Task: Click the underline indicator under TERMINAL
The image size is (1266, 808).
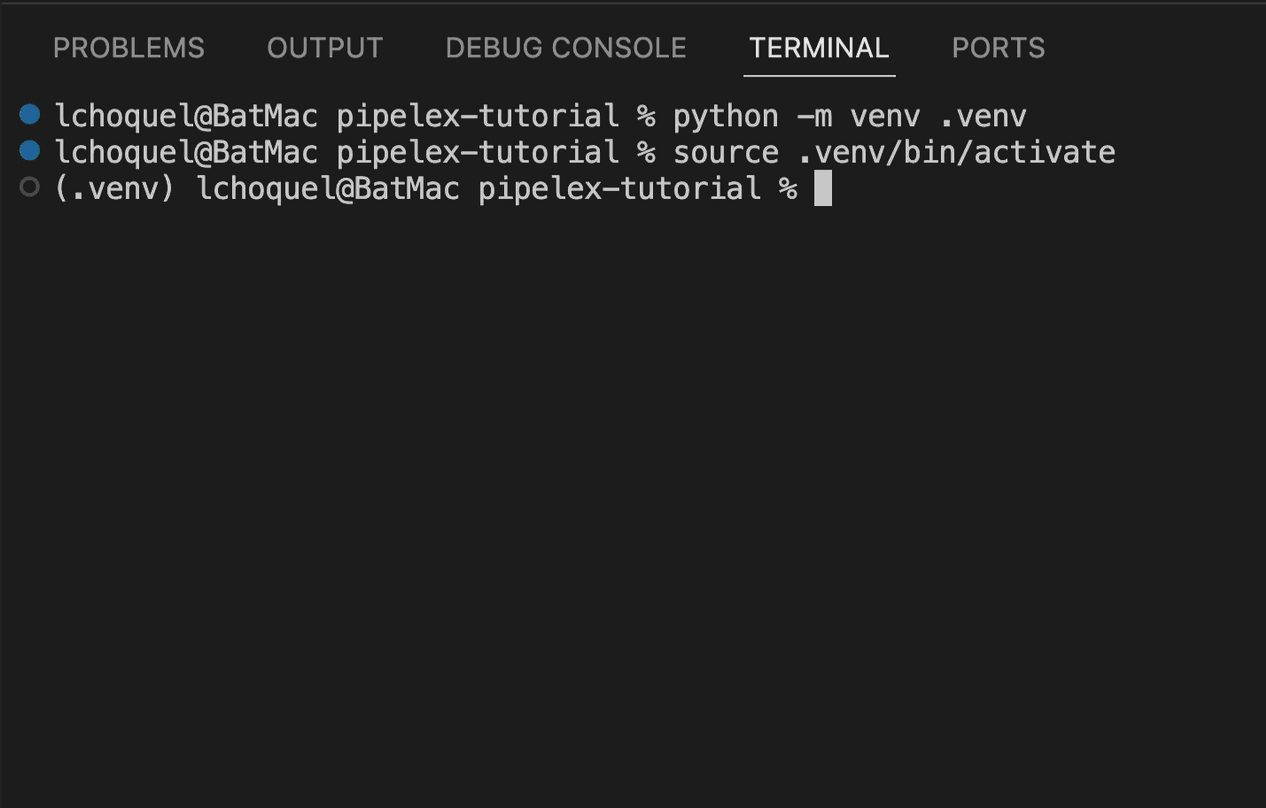Action: click(x=818, y=74)
